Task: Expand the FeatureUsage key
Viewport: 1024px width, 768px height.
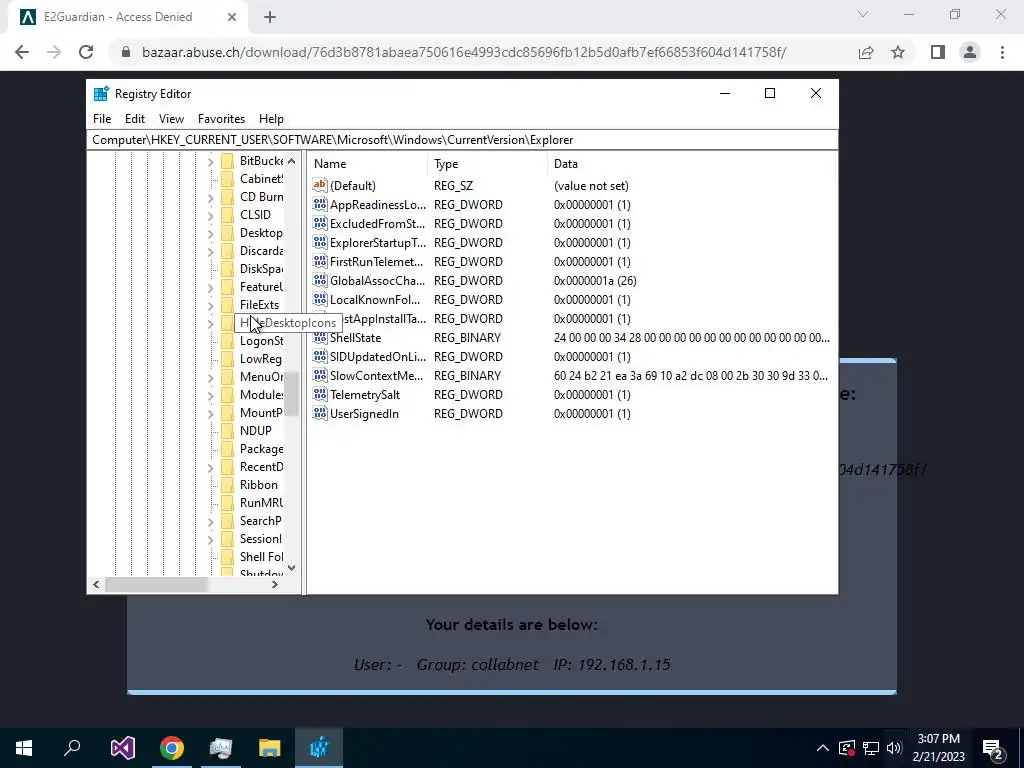Action: (x=210, y=287)
